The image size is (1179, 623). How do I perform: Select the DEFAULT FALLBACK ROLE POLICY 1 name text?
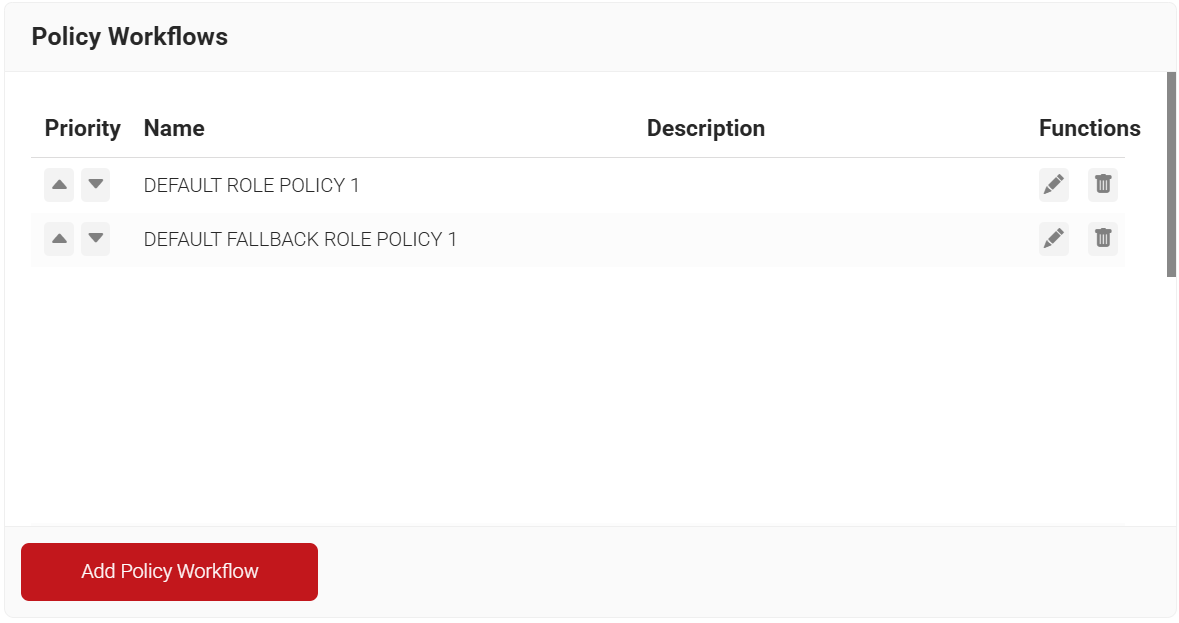click(300, 240)
